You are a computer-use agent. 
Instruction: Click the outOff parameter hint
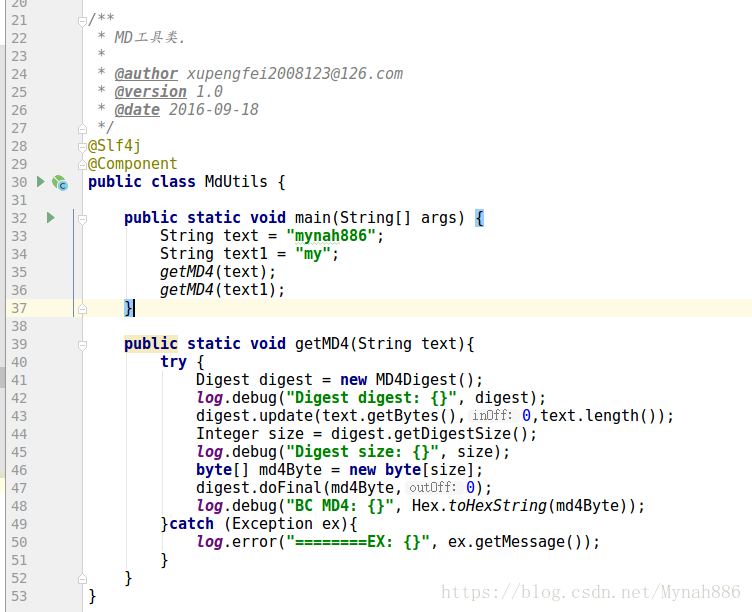(x=433, y=487)
